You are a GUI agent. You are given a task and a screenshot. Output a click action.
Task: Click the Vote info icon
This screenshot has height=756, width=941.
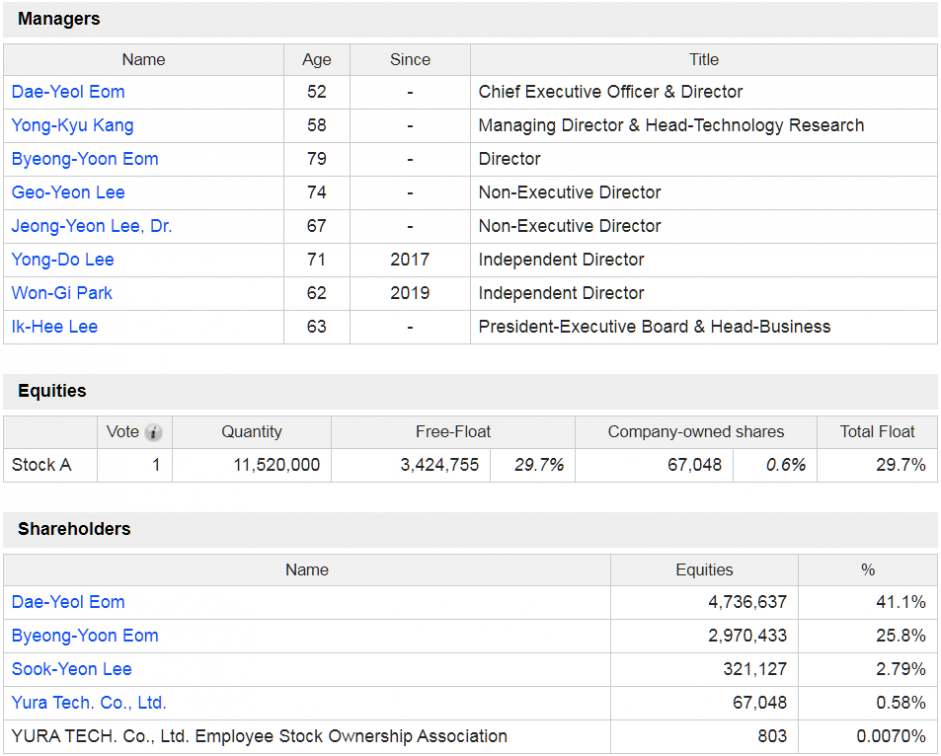pos(154,432)
